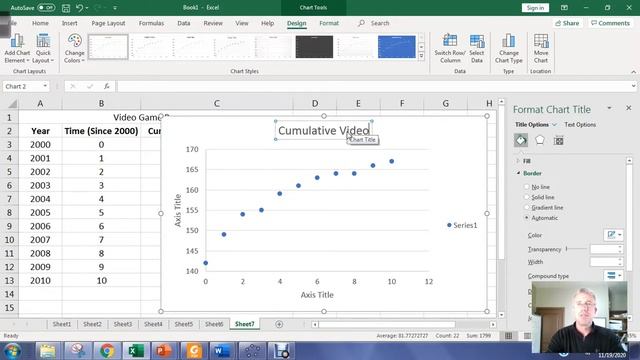The height and width of the screenshot is (360, 640).
Task: Open PowerPoint from the taskbar
Action: pos(164,351)
